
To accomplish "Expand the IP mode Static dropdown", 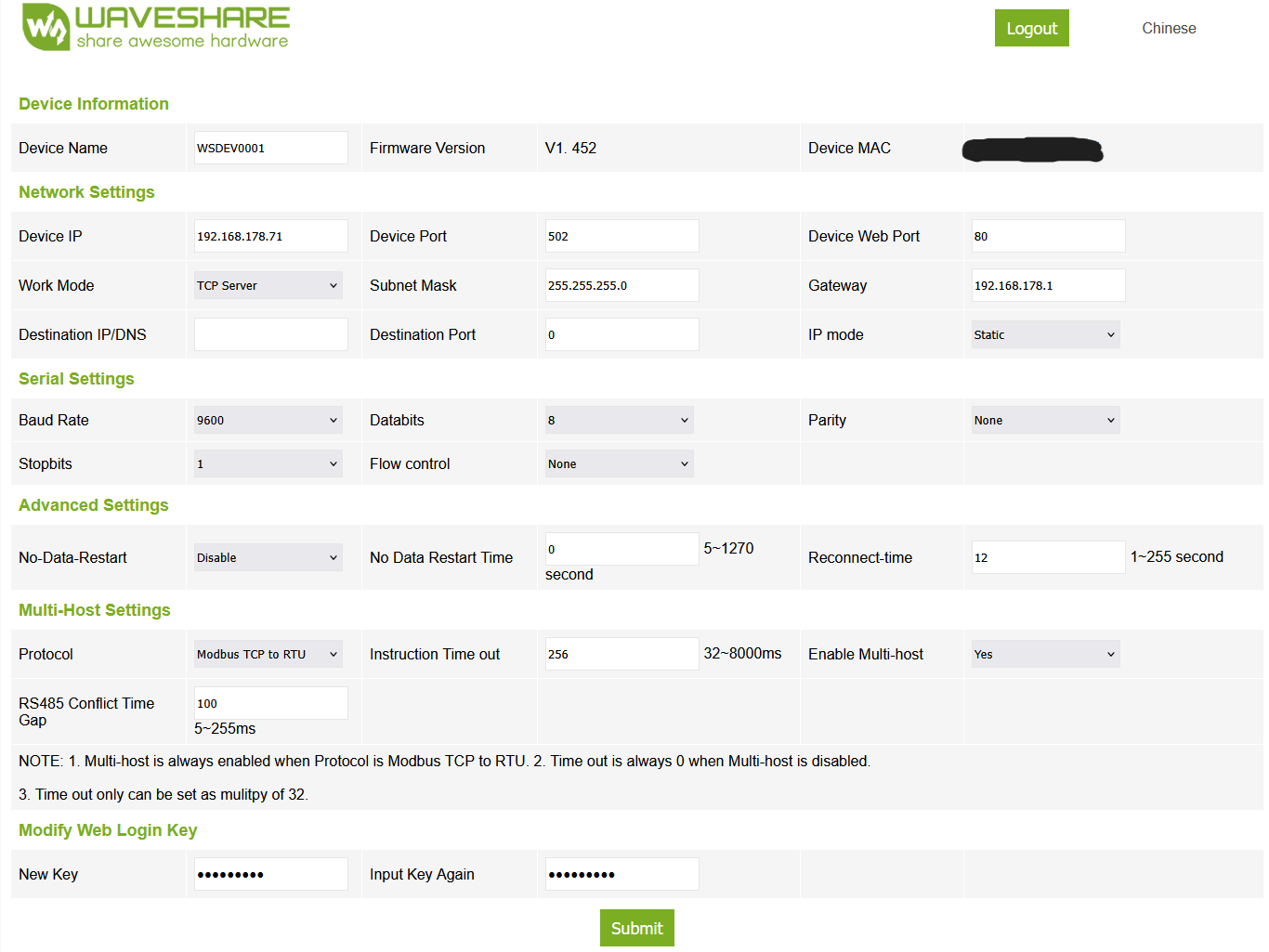I will 1045,334.
